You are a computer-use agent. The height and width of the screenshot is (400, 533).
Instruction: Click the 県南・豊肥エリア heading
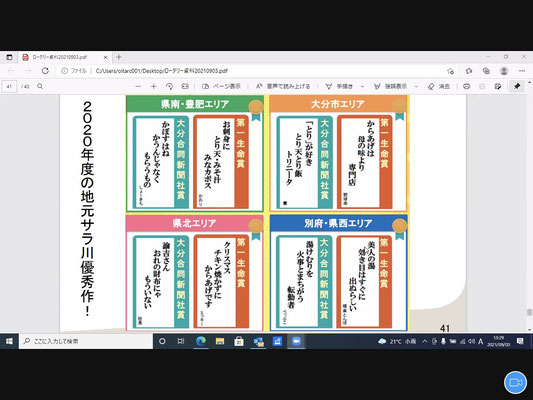click(195, 104)
